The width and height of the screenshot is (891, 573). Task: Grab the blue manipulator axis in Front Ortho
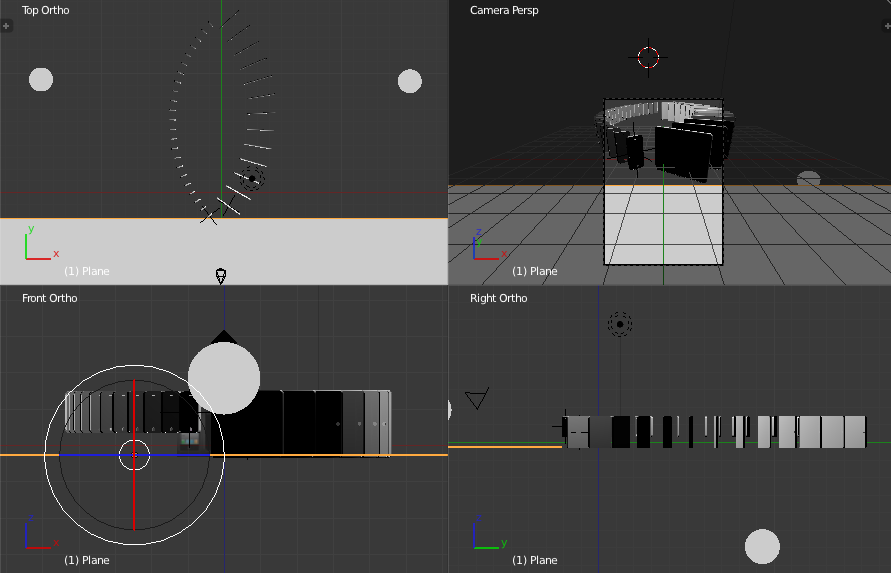click(x=91, y=455)
